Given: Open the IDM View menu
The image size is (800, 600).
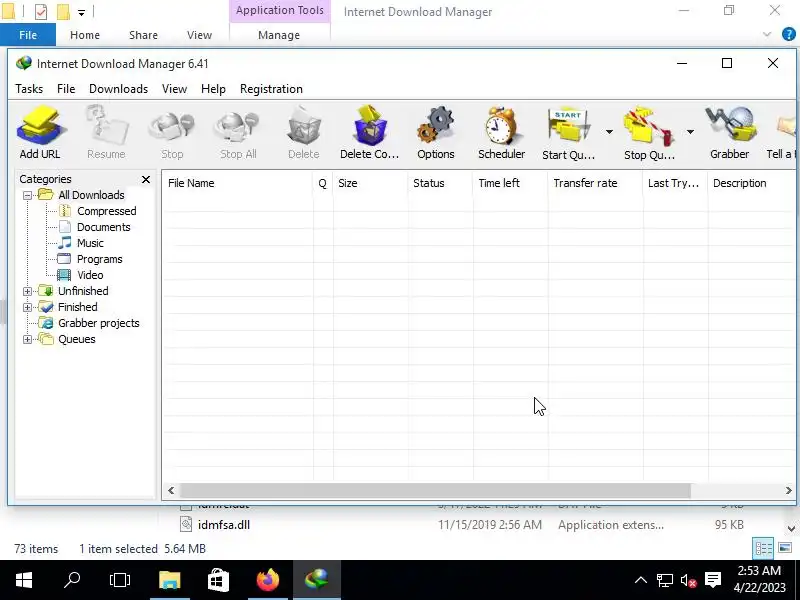Looking at the screenshot, I should tap(174, 89).
